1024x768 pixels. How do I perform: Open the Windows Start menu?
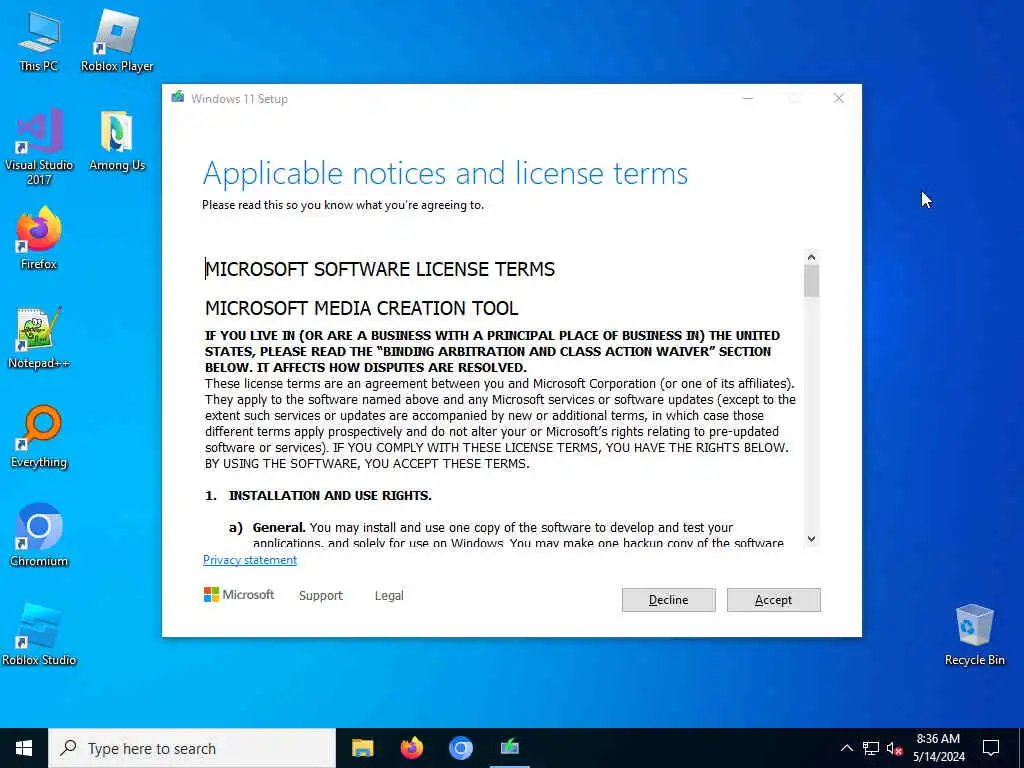tap(24, 748)
